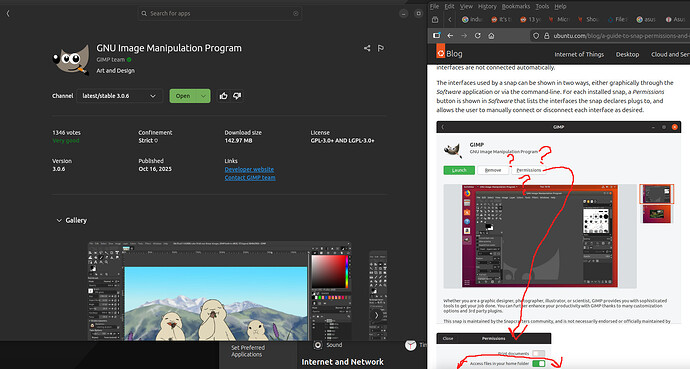The width and height of the screenshot is (690, 369).
Task: Share the GIMP app page
Action: pos(367,48)
